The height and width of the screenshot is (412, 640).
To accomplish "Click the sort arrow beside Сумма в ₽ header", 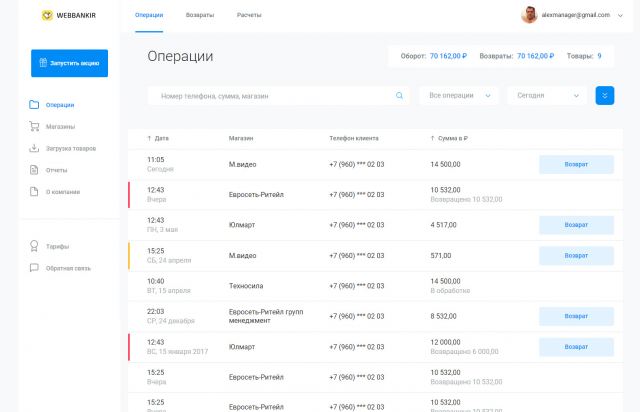I will pyautogui.click(x=432, y=138).
